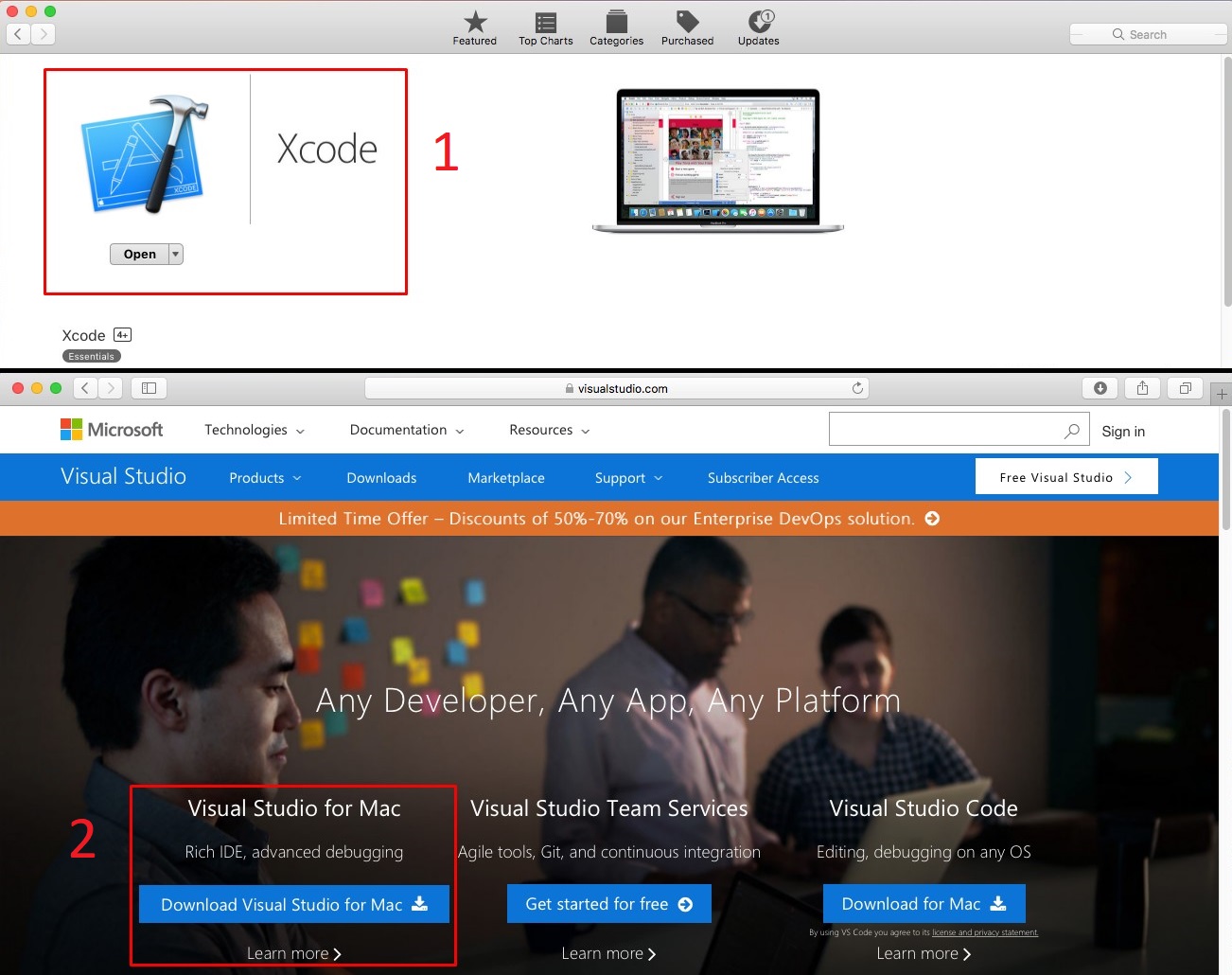Screen dimensions: 1232x975
Task: Click the visualstudio.com address bar
Action: pyautogui.click(x=616, y=388)
